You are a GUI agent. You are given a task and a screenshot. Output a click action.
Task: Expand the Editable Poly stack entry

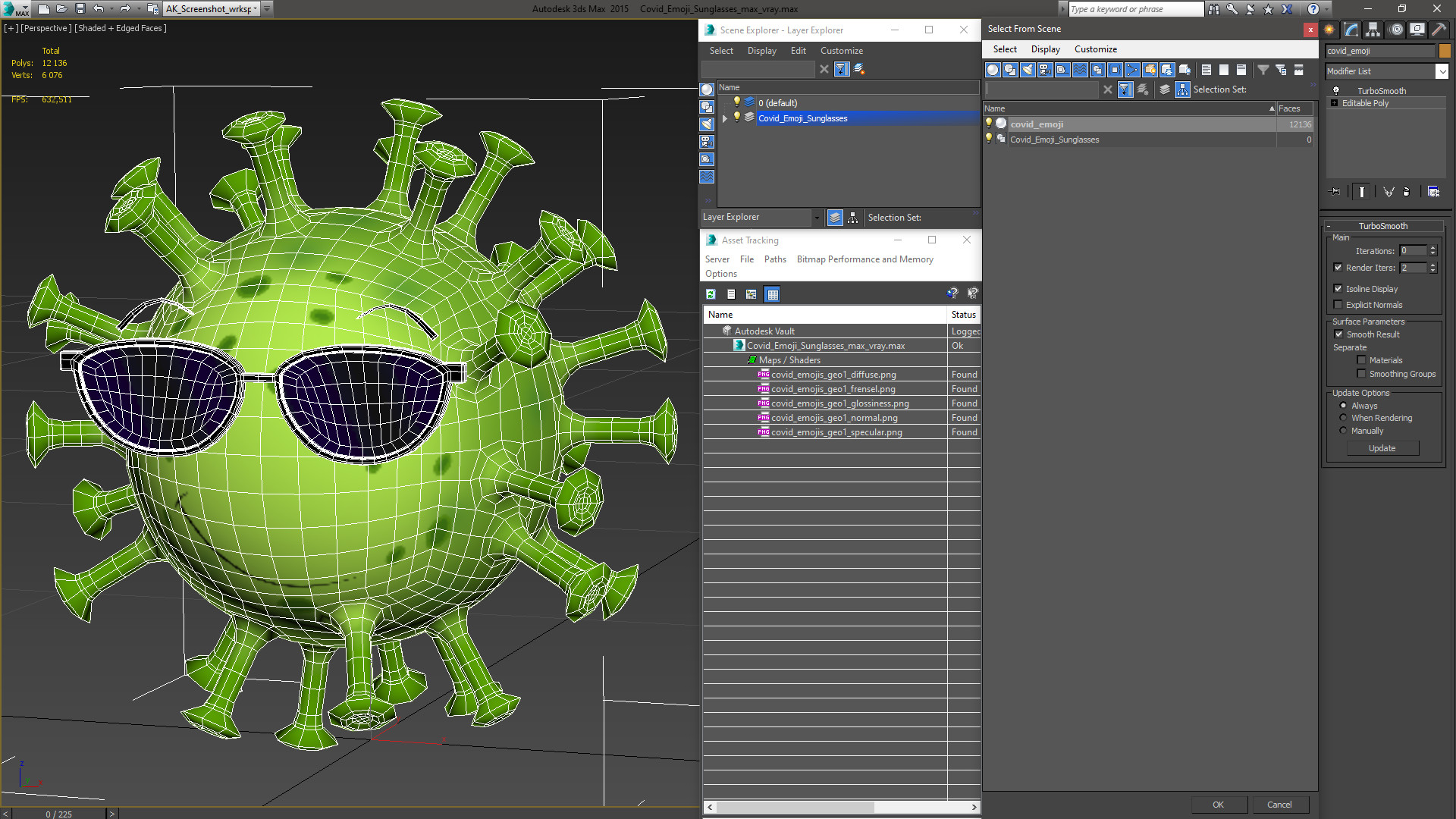pyautogui.click(x=1334, y=103)
